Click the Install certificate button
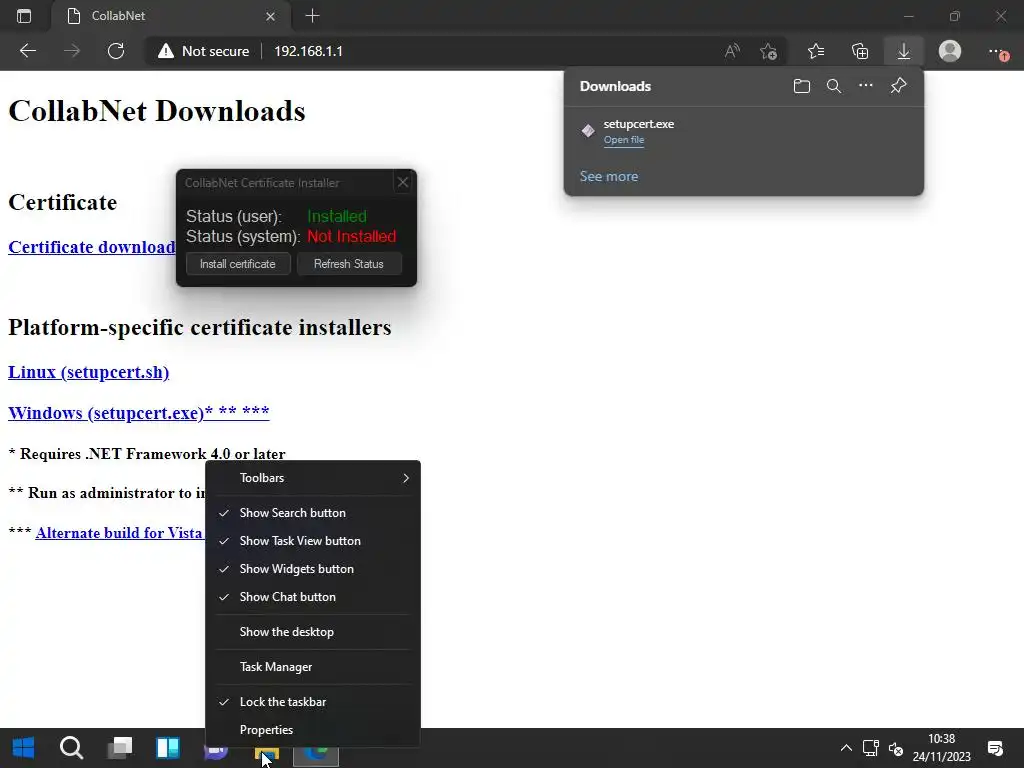This screenshot has height=768, width=1024. click(x=238, y=264)
